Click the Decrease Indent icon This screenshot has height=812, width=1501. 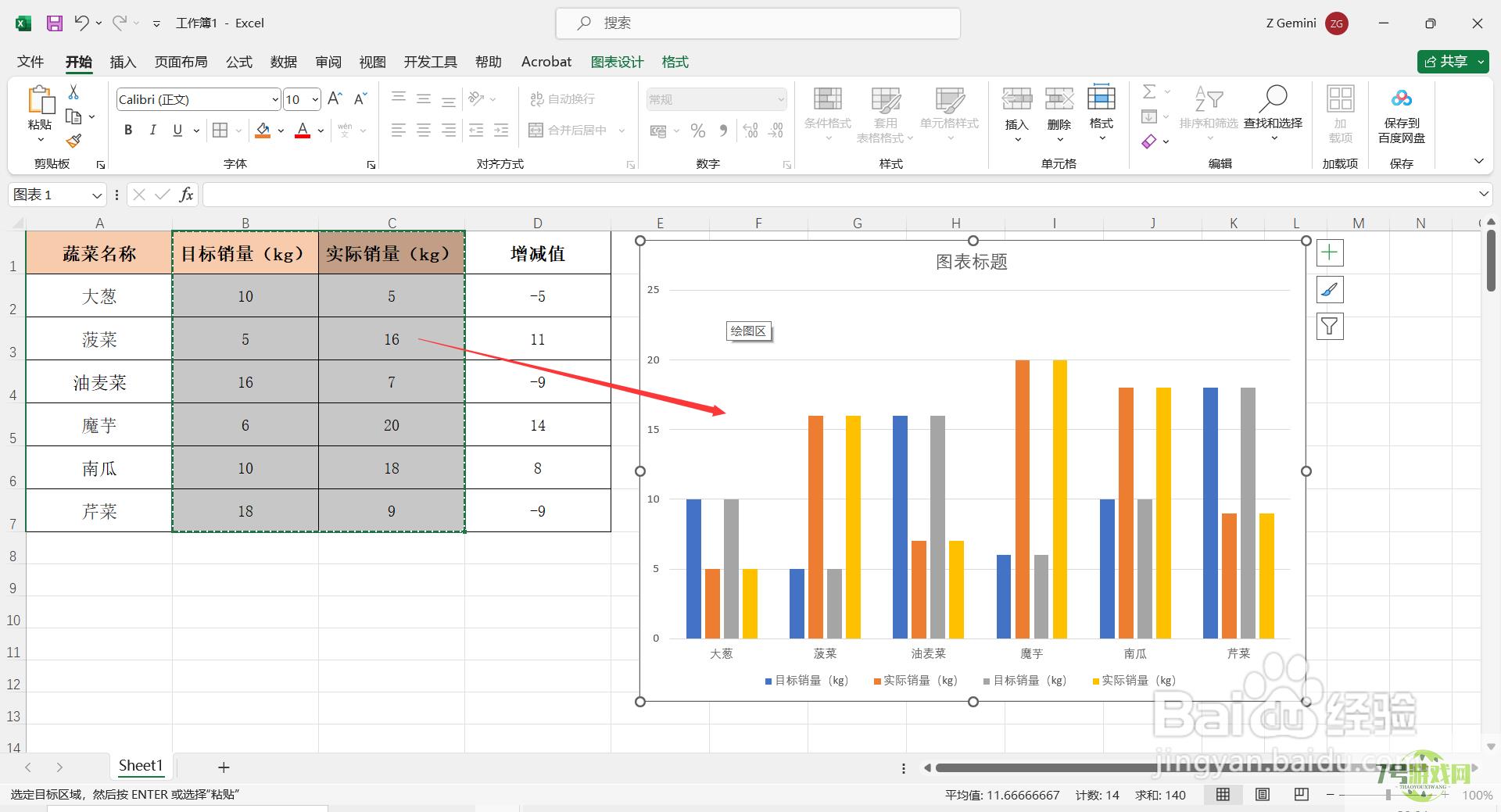pyautogui.click(x=476, y=131)
